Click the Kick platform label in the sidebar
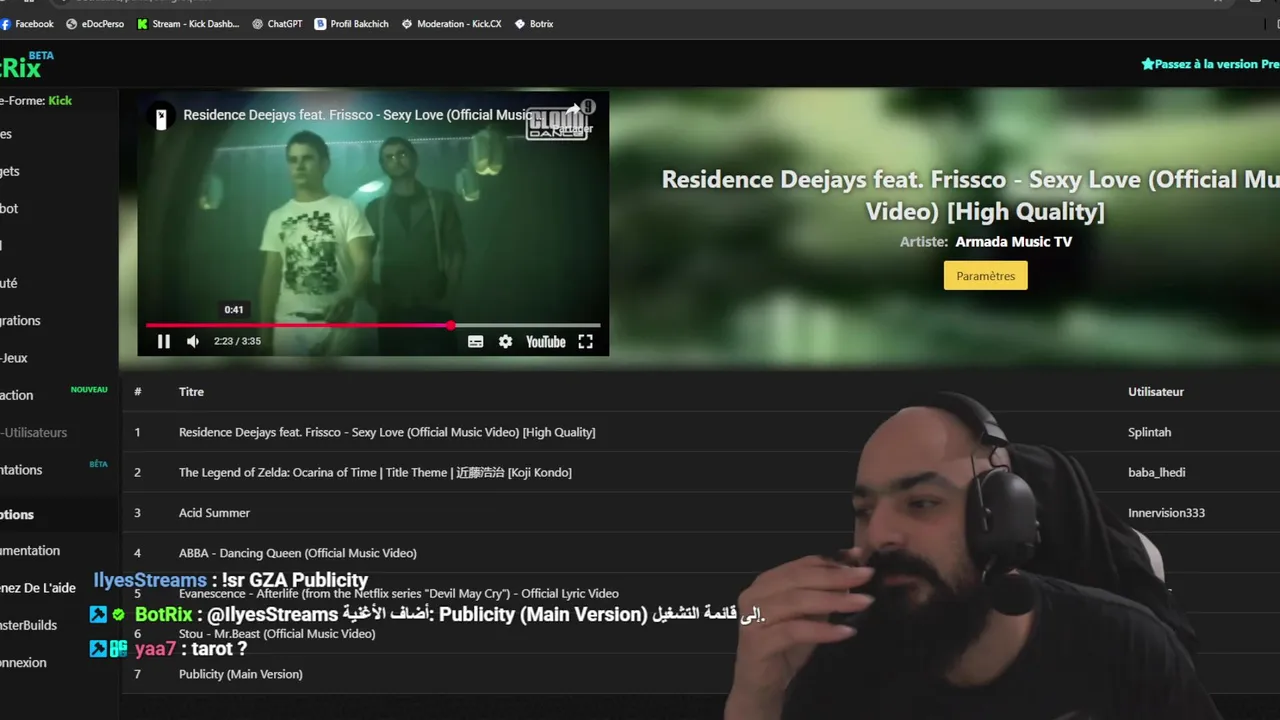The image size is (1280, 720). (60, 100)
